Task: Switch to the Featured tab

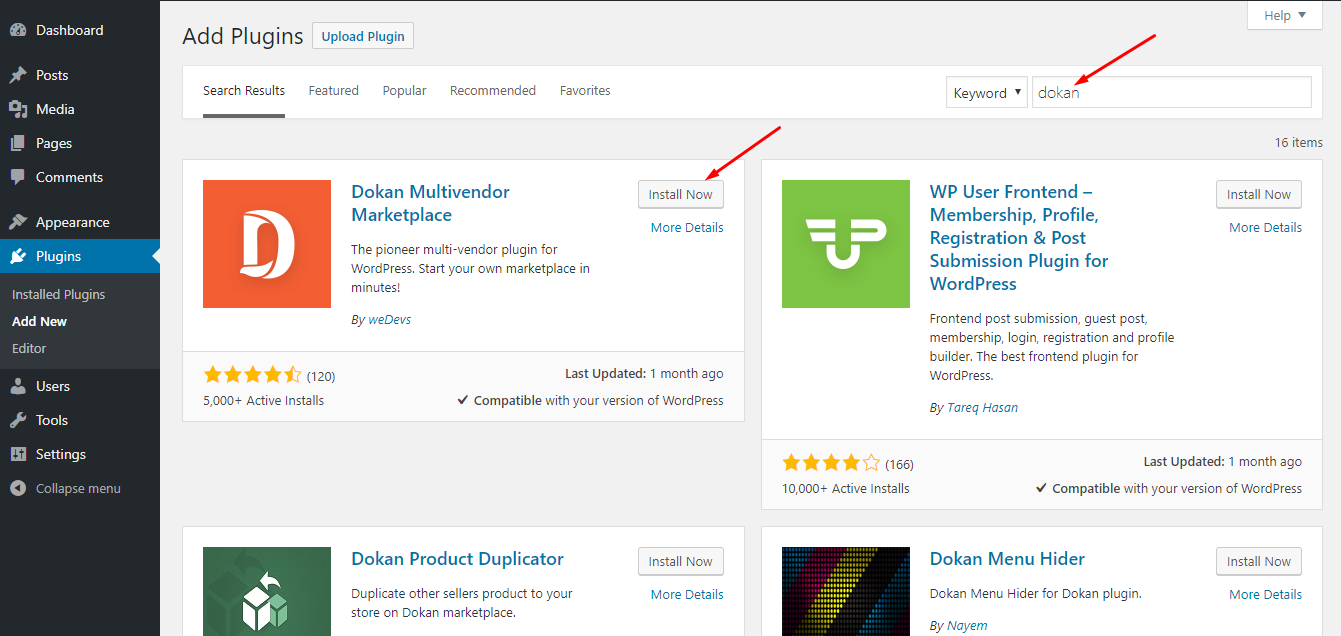Action: pyautogui.click(x=333, y=90)
